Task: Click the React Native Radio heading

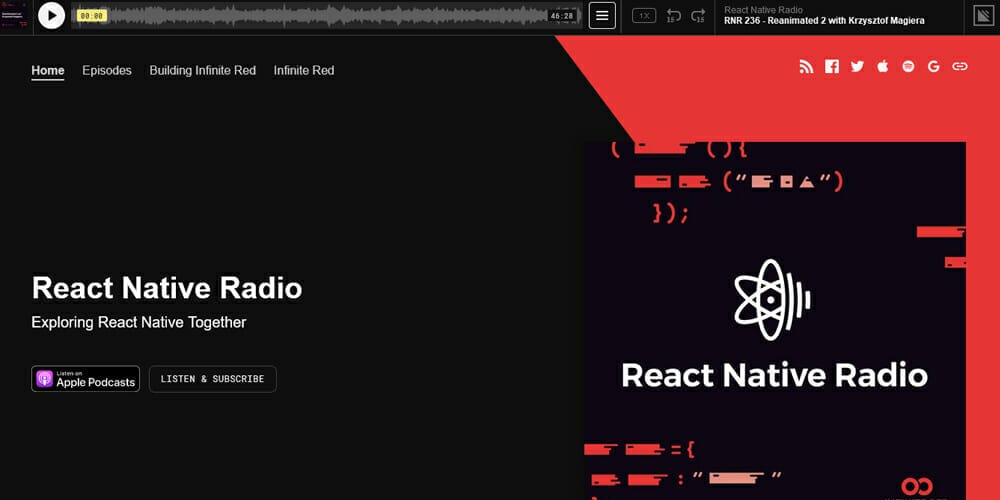Action: (167, 288)
